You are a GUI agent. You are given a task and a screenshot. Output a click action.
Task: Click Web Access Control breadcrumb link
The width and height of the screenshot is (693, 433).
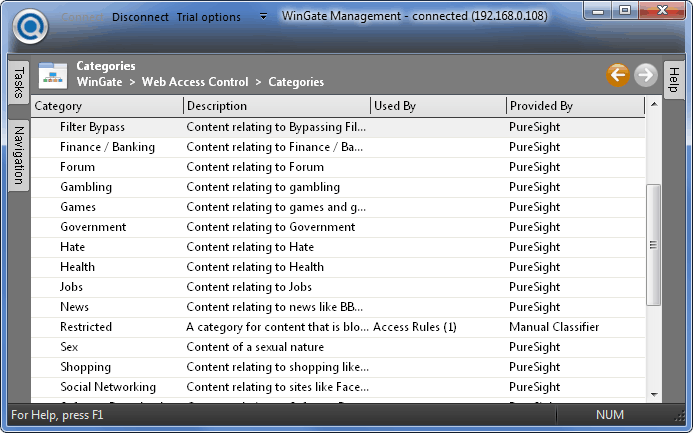tap(195, 82)
